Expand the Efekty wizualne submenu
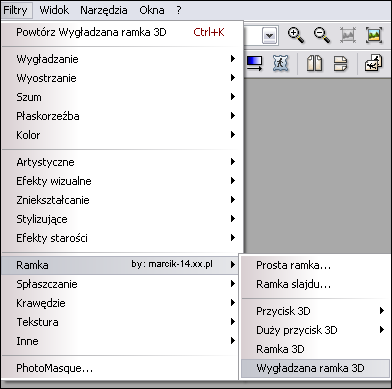 (122, 181)
